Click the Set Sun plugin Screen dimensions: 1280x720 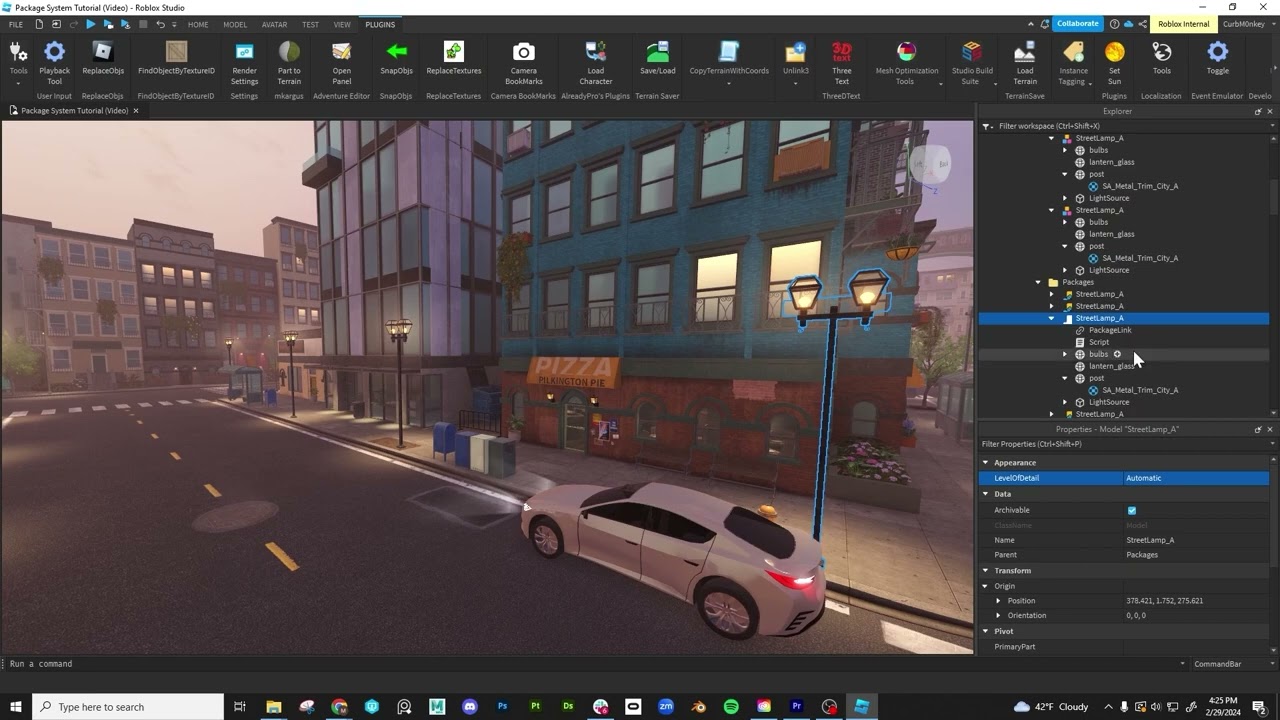point(1114,61)
